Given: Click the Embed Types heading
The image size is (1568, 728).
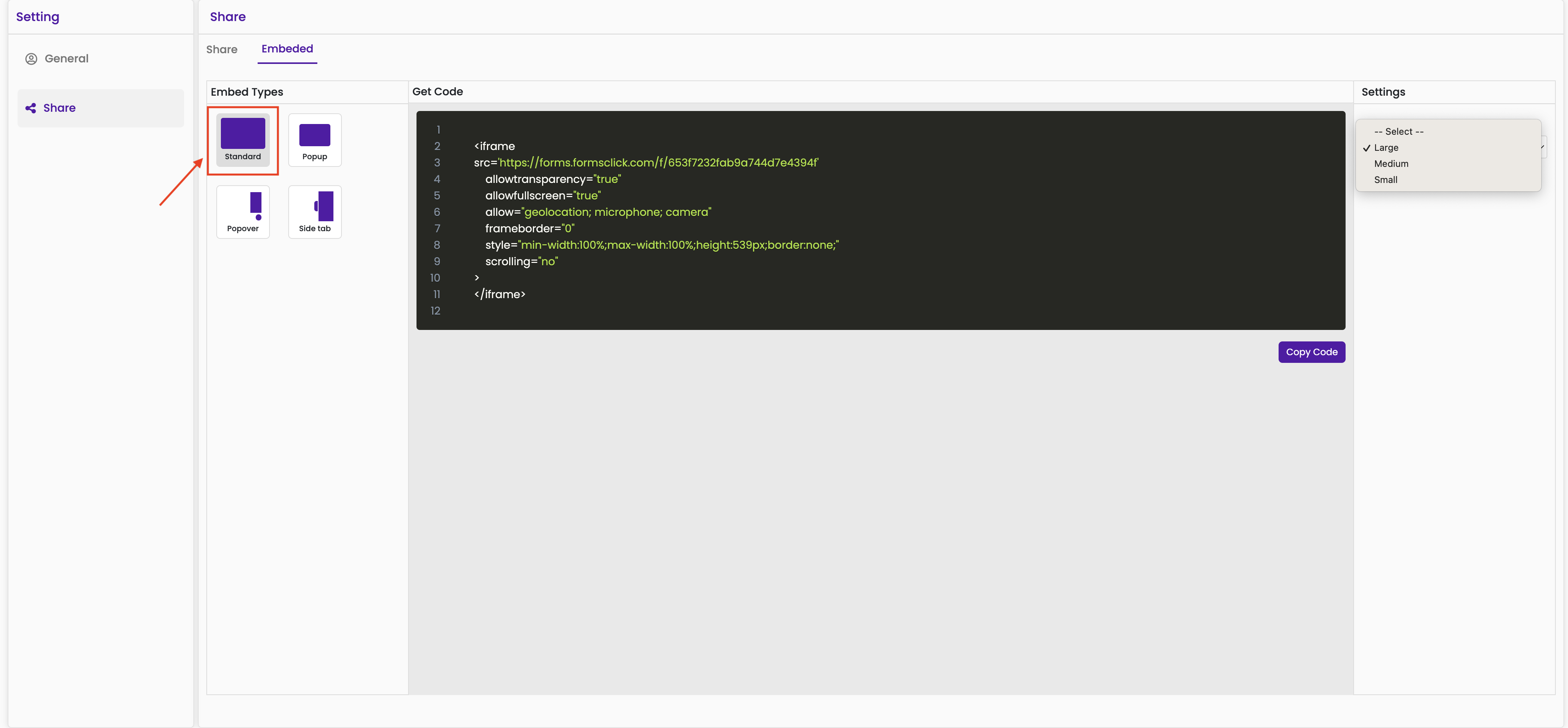Looking at the screenshot, I should coord(247,92).
